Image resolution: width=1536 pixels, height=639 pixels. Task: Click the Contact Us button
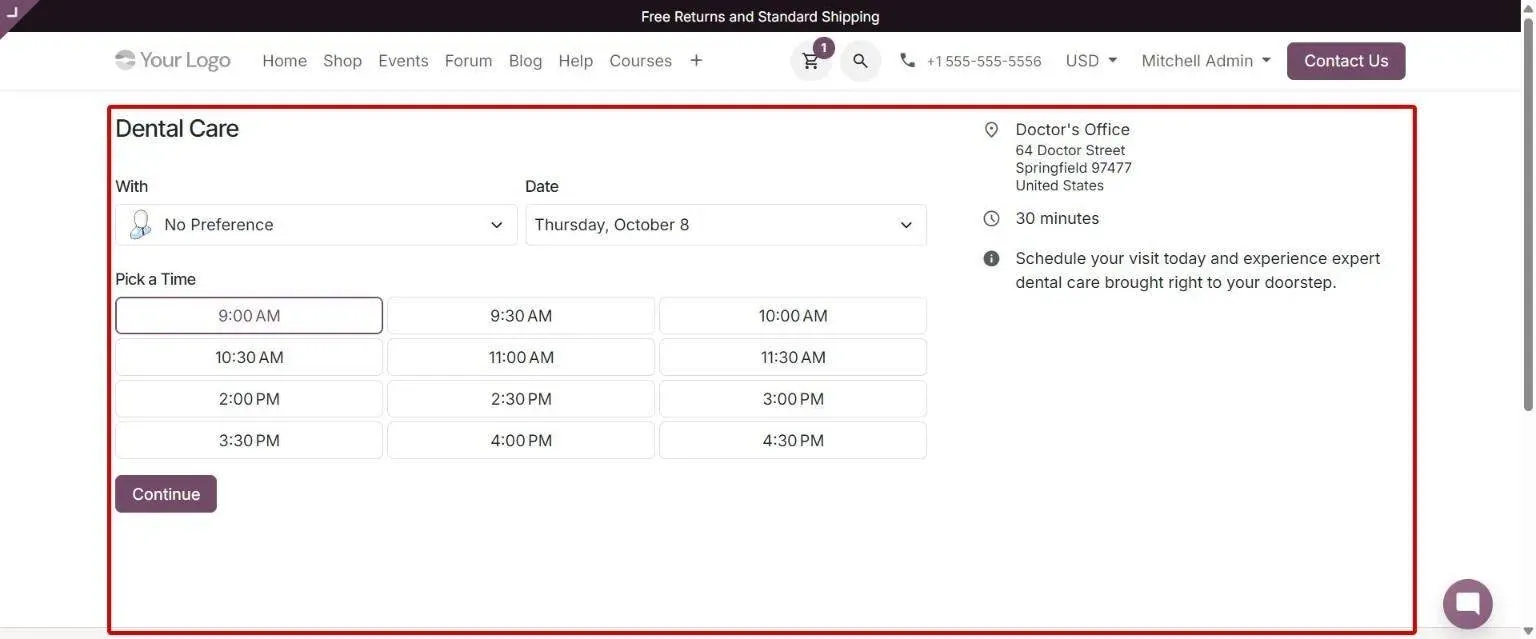click(1346, 61)
